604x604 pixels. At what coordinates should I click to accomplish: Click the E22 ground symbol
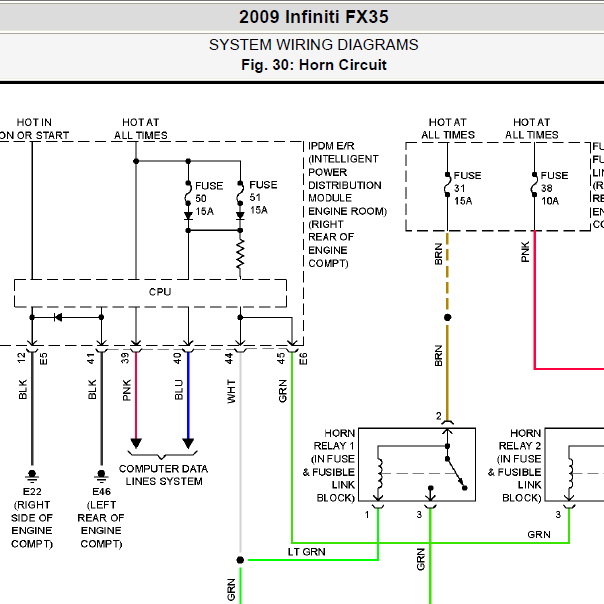32,476
